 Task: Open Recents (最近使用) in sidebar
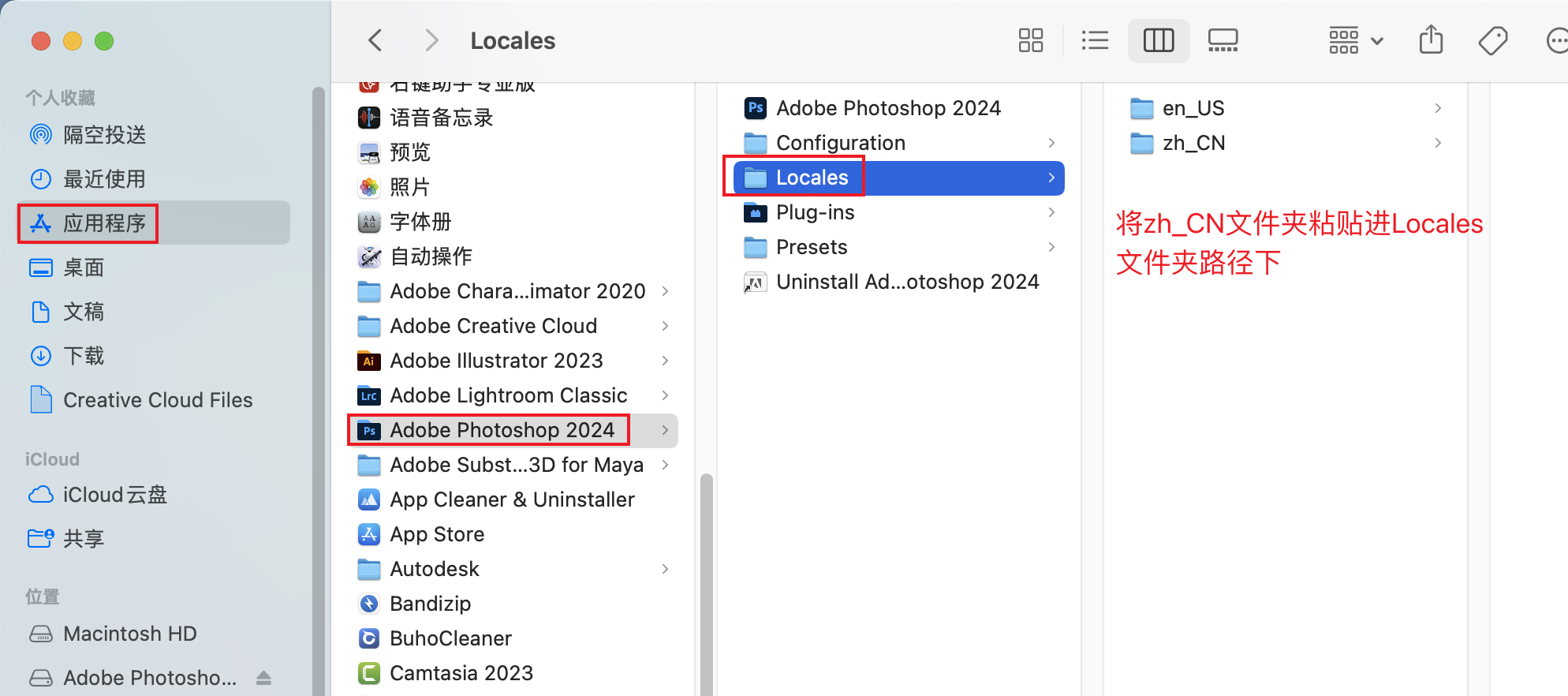tap(154, 179)
